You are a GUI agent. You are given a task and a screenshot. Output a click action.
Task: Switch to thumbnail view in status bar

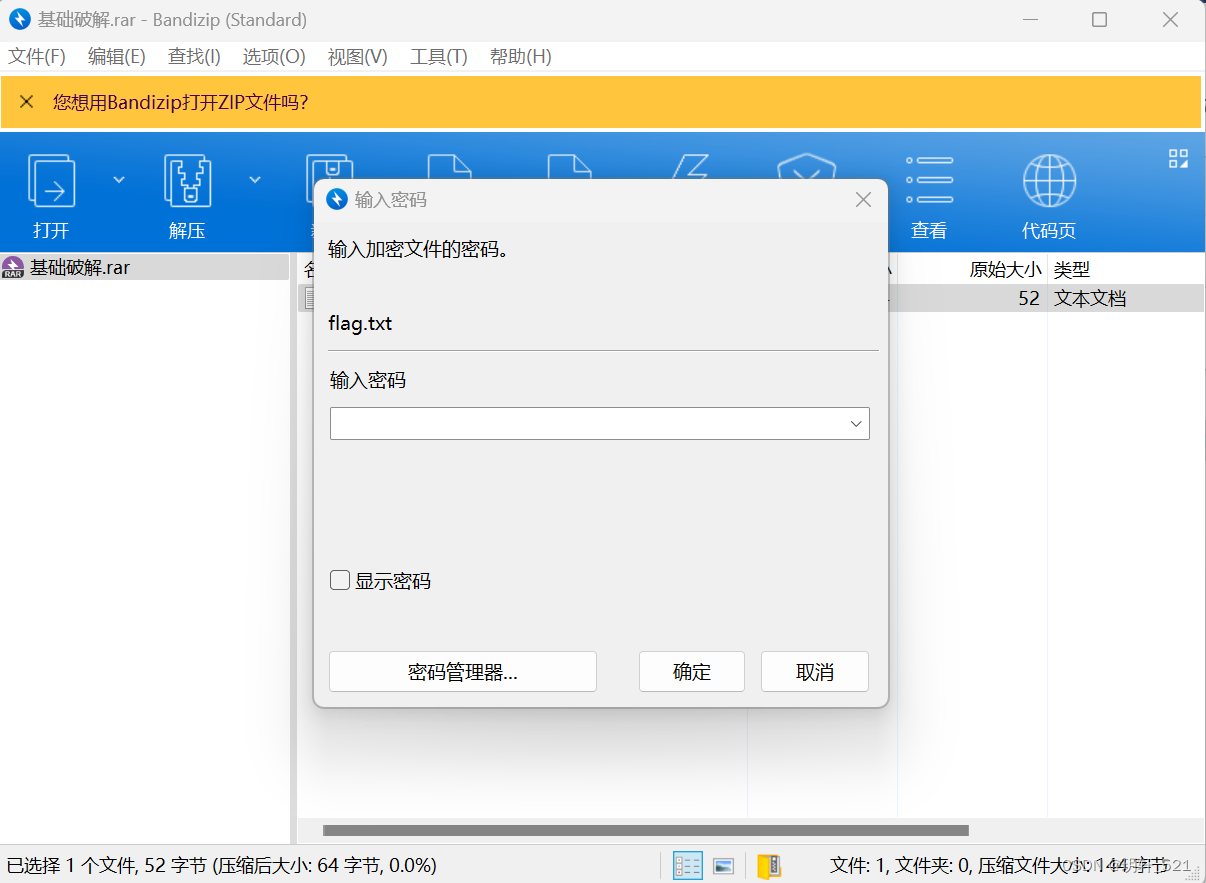point(724,866)
